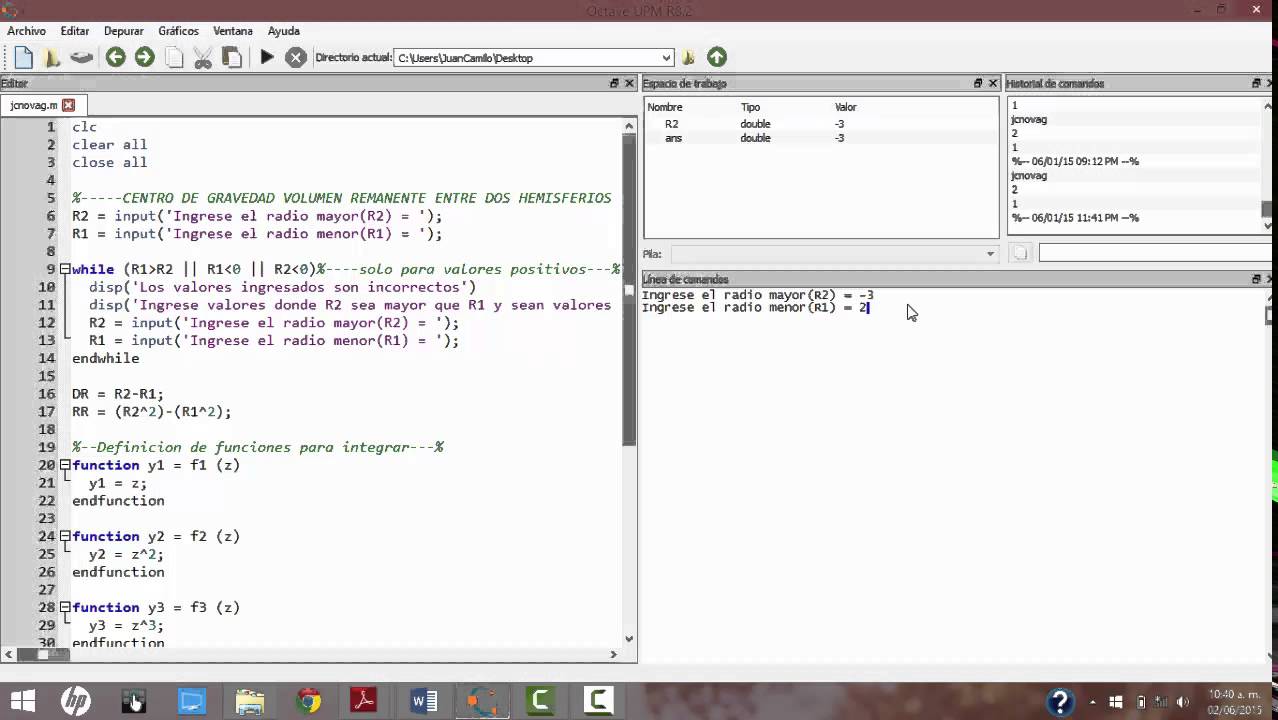Click the green forward arrow (redo) icon
The height and width of the screenshot is (720, 1278).
(x=144, y=58)
